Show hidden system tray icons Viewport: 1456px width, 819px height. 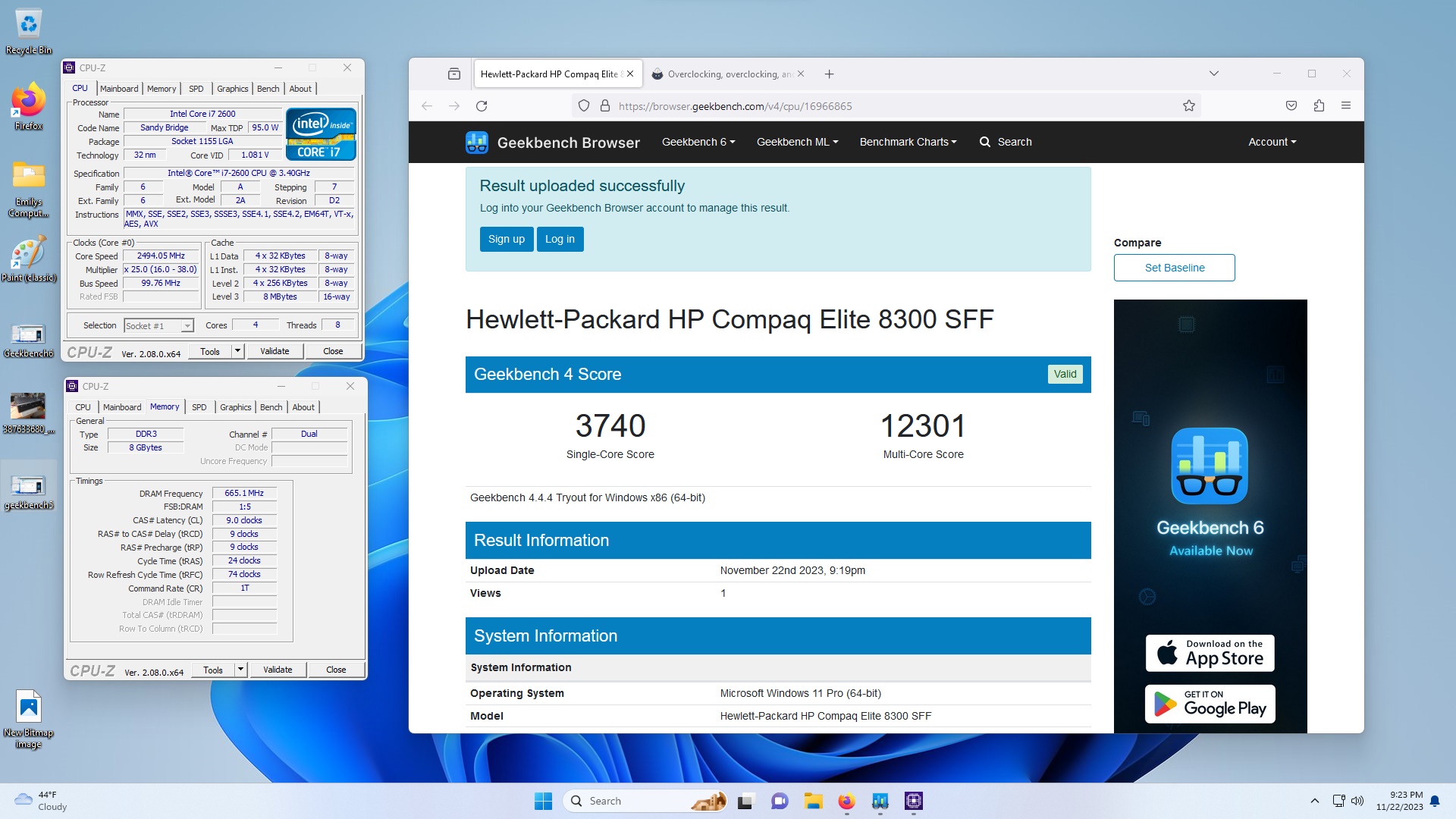coord(1315,801)
